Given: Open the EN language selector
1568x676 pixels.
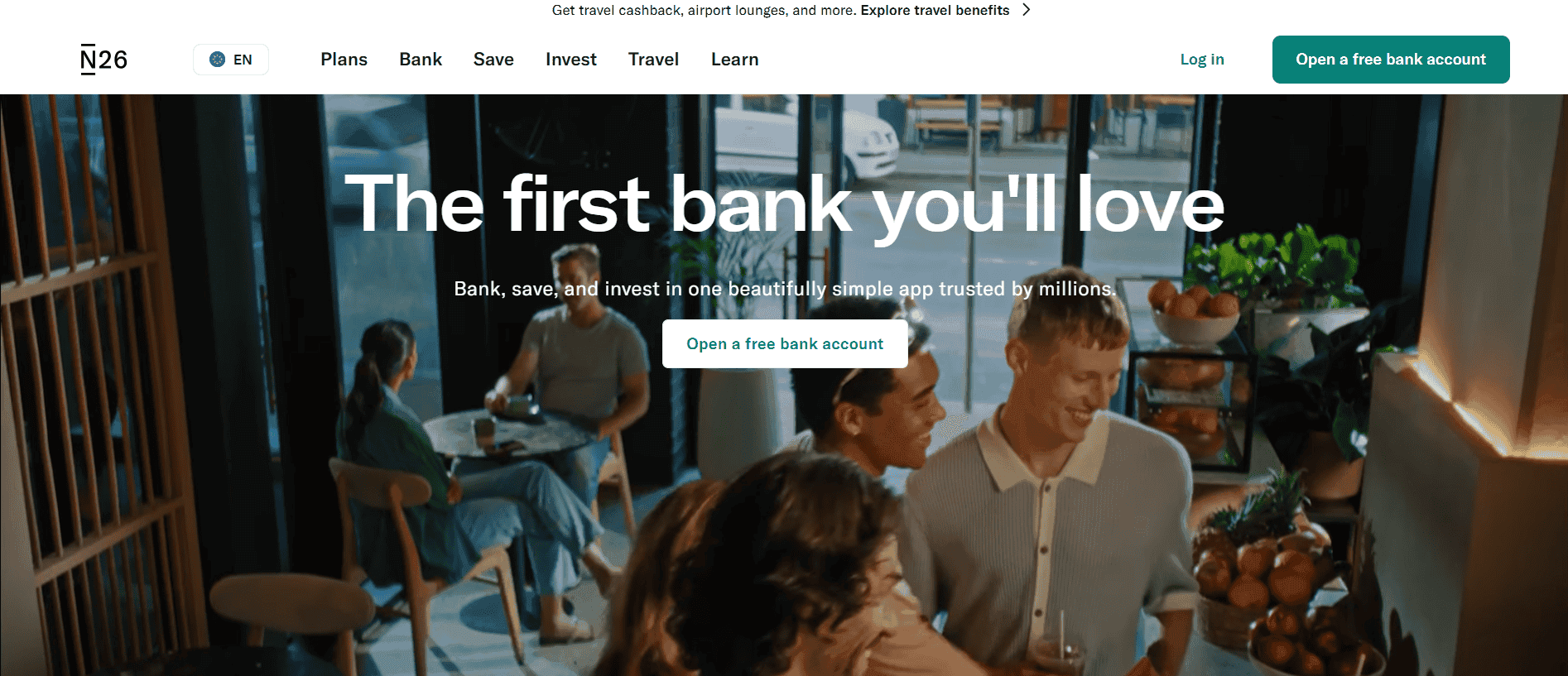Looking at the screenshot, I should click(231, 60).
